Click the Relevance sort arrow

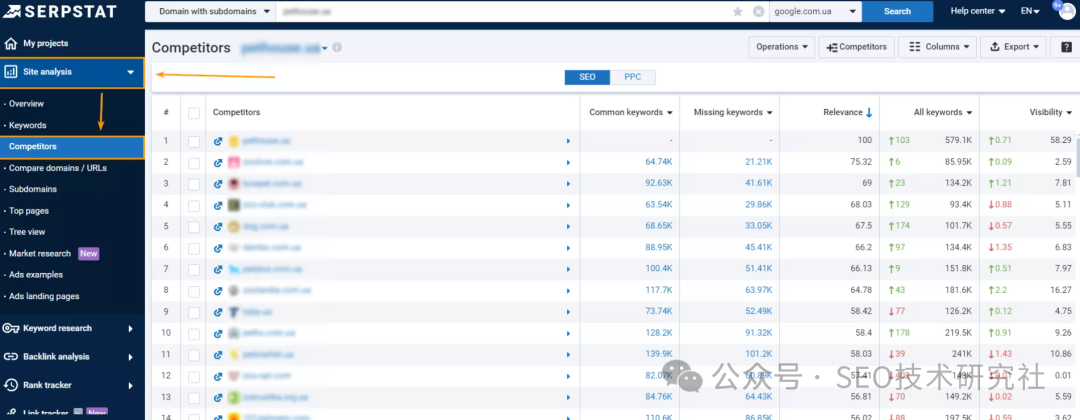869,113
